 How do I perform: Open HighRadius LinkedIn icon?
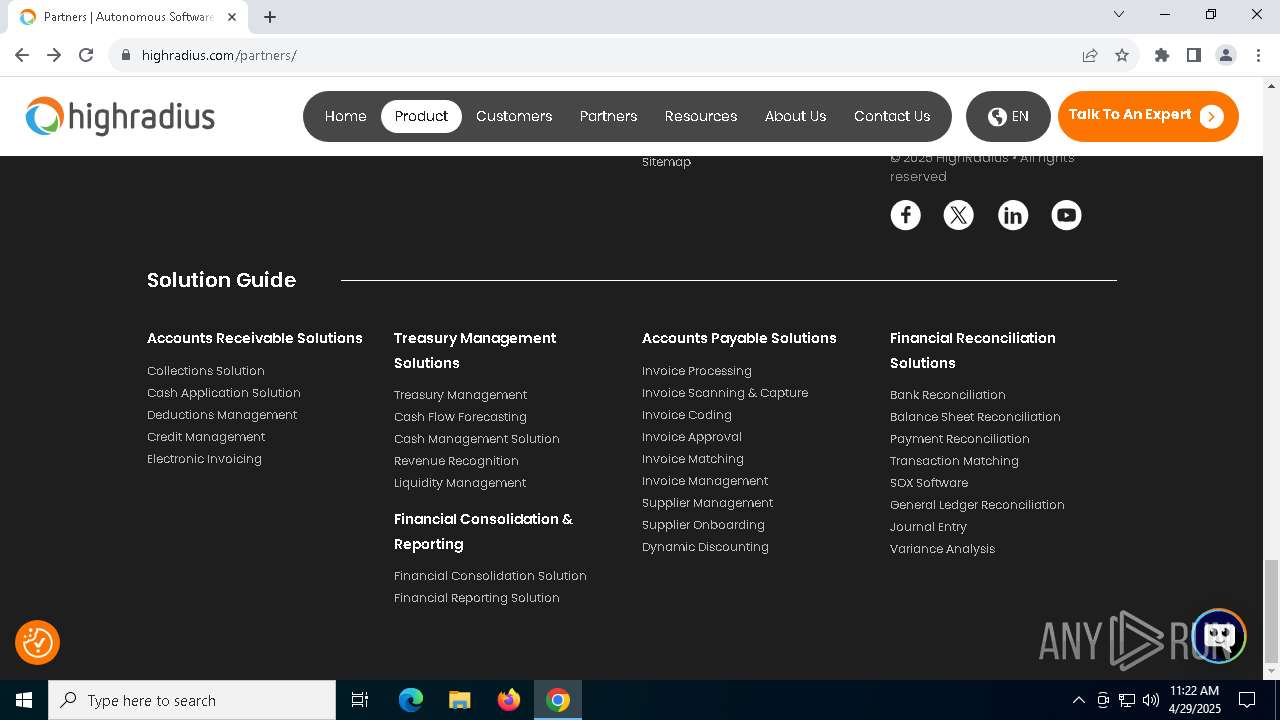pyautogui.click(x=1013, y=215)
